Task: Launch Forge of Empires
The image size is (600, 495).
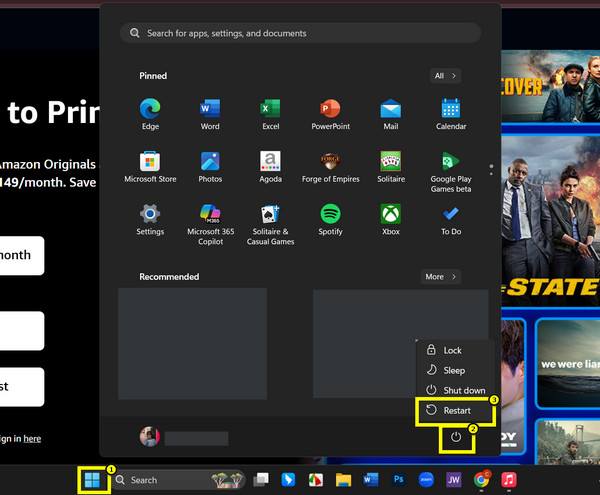Action: point(330,166)
